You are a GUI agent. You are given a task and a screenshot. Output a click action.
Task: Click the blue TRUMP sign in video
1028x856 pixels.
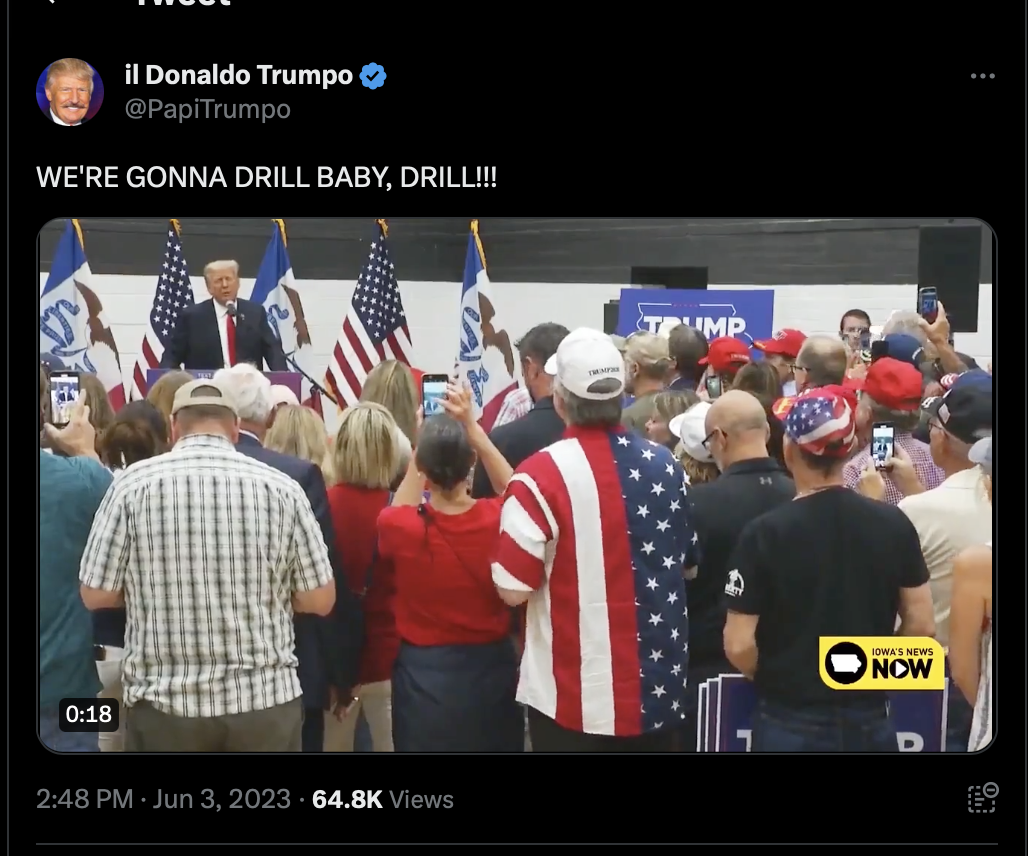tap(696, 315)
